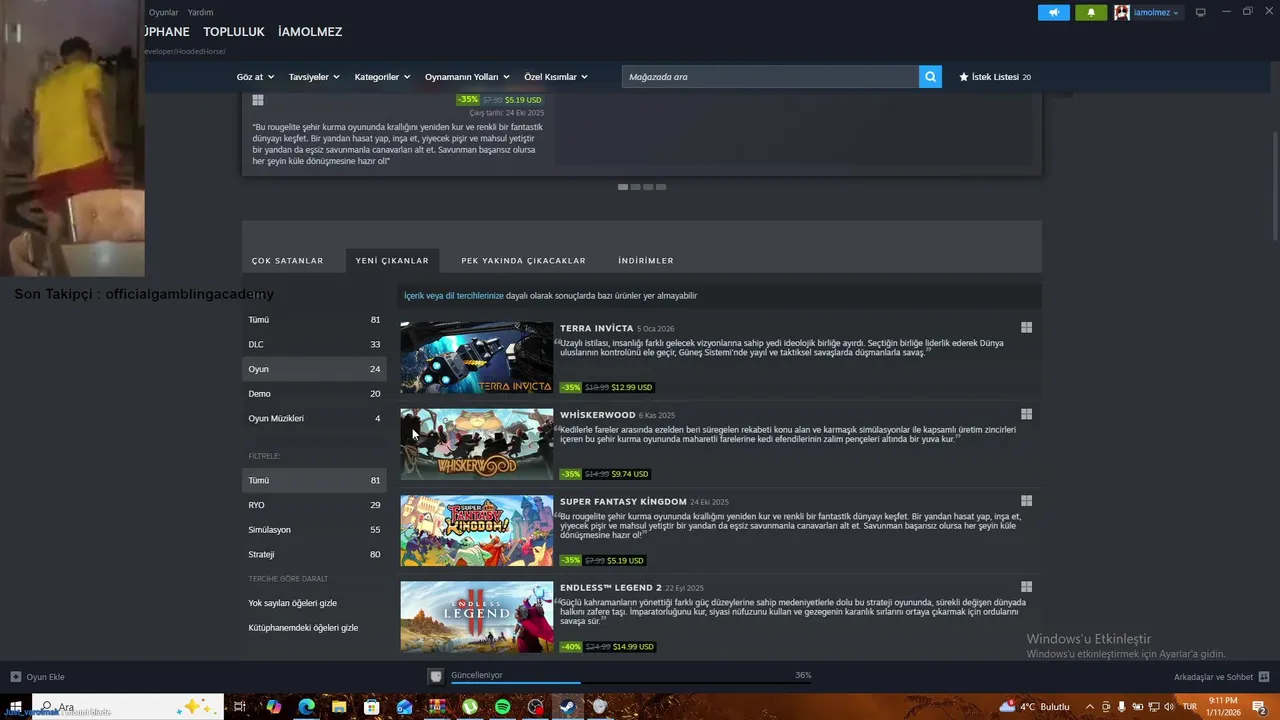The image size is (1280, 720).
Task: Switch to Big Picture mode monitor icon
Action: [x=1201, y=13]
